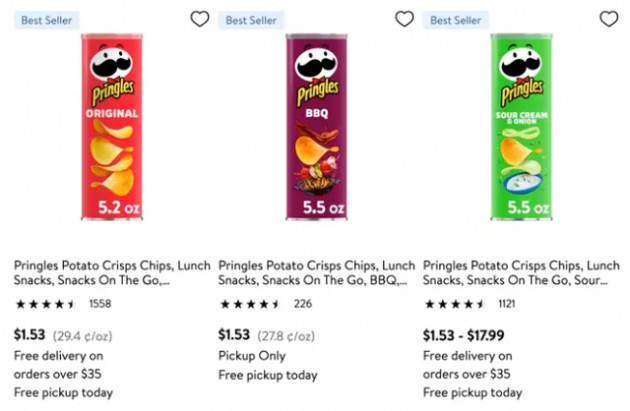
Task: Click the Best Seller badge on Original
Action: point(47,20)
